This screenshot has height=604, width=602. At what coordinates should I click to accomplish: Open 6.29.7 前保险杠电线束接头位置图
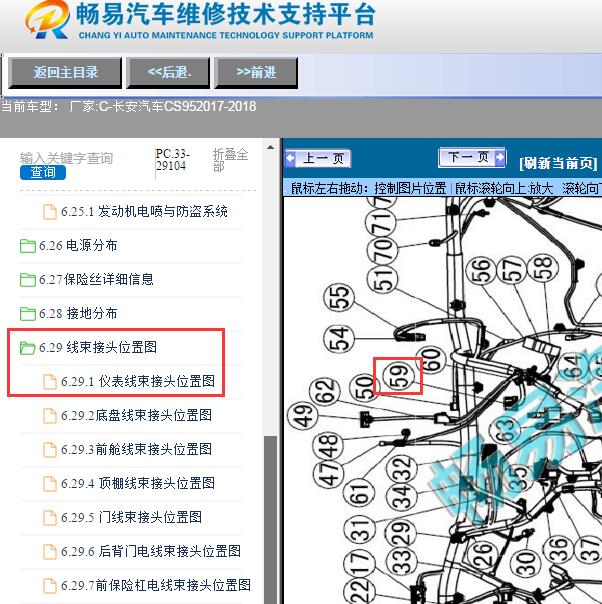tap(156, 585)
